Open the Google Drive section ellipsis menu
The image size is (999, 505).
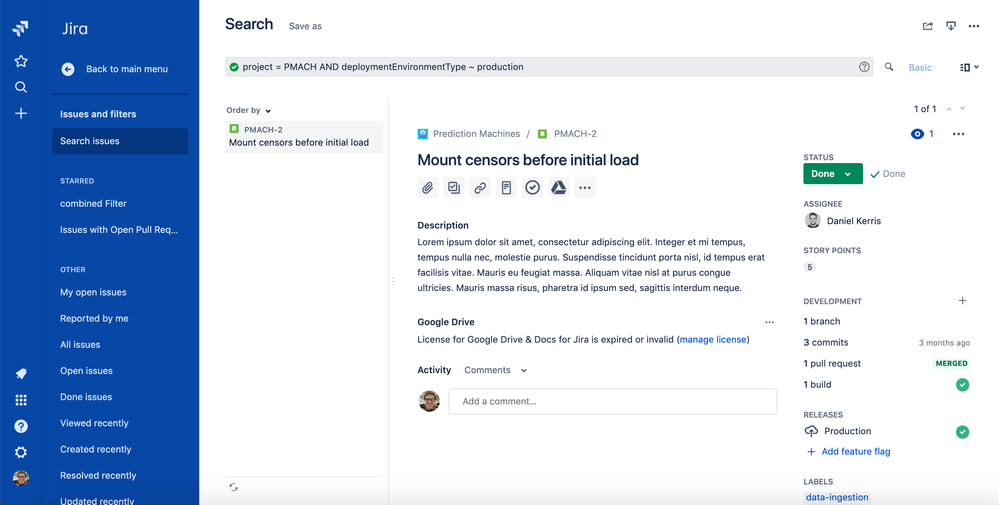tap(769, 322)
